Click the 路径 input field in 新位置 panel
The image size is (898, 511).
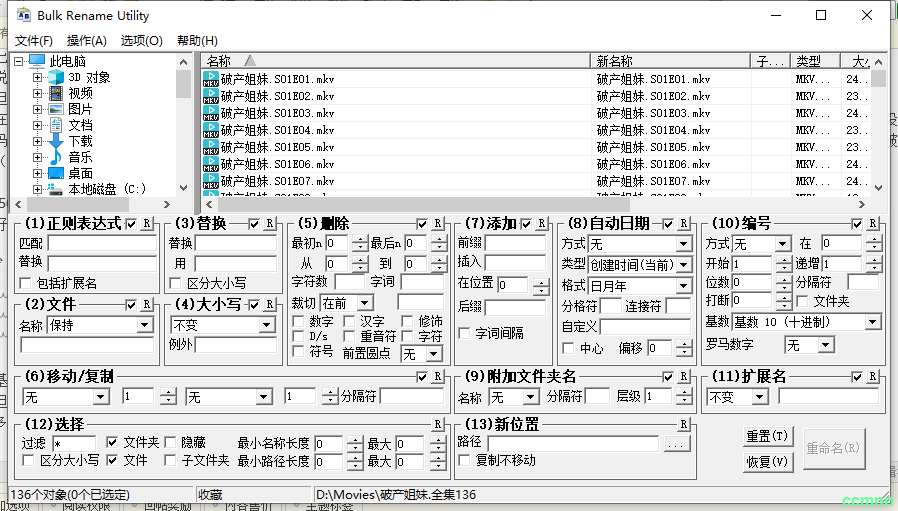pyautogui.click(x=572, y=442)
